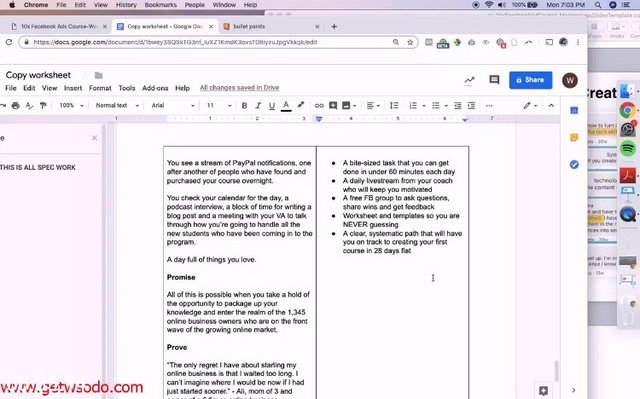Click the blue Share button
640x399 pixels.
tap(531, 80)
